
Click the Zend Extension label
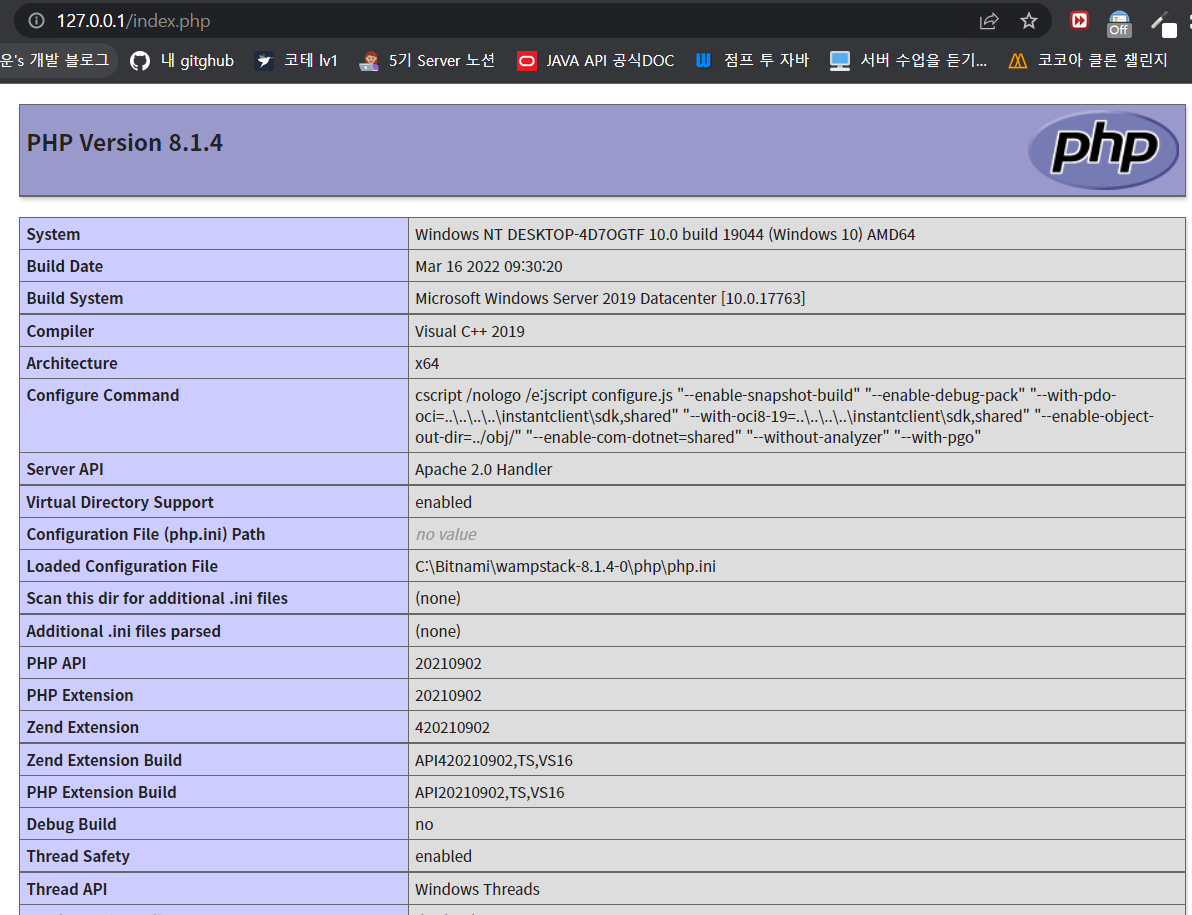(x=83, y=727)
